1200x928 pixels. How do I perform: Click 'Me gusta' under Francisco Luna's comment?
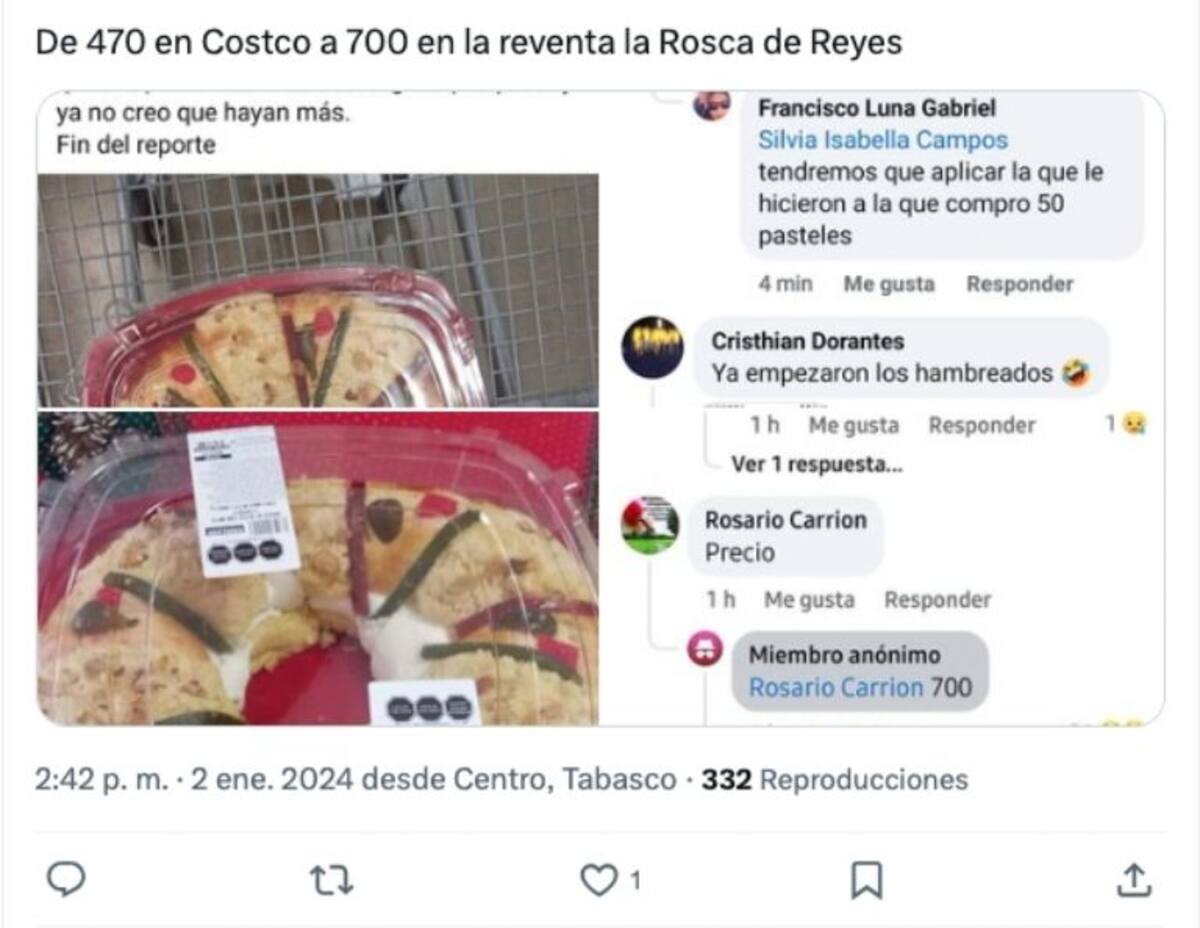point(888,284)
